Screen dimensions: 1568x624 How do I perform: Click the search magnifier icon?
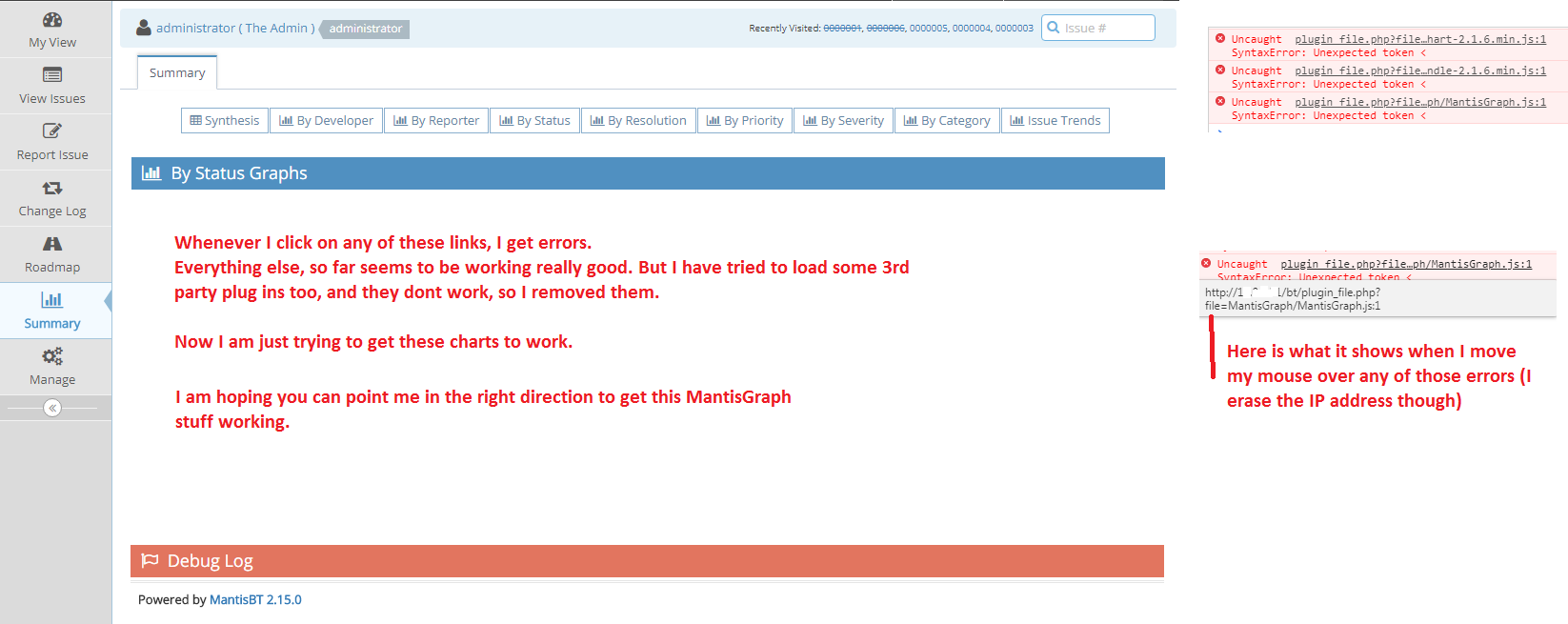(x=1054, y=28)
